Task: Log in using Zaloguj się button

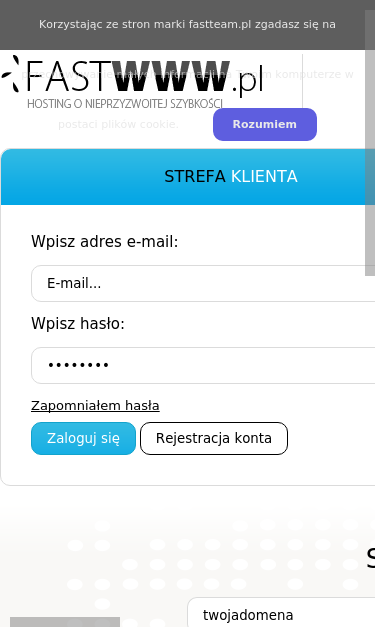Action: point(84,438)
